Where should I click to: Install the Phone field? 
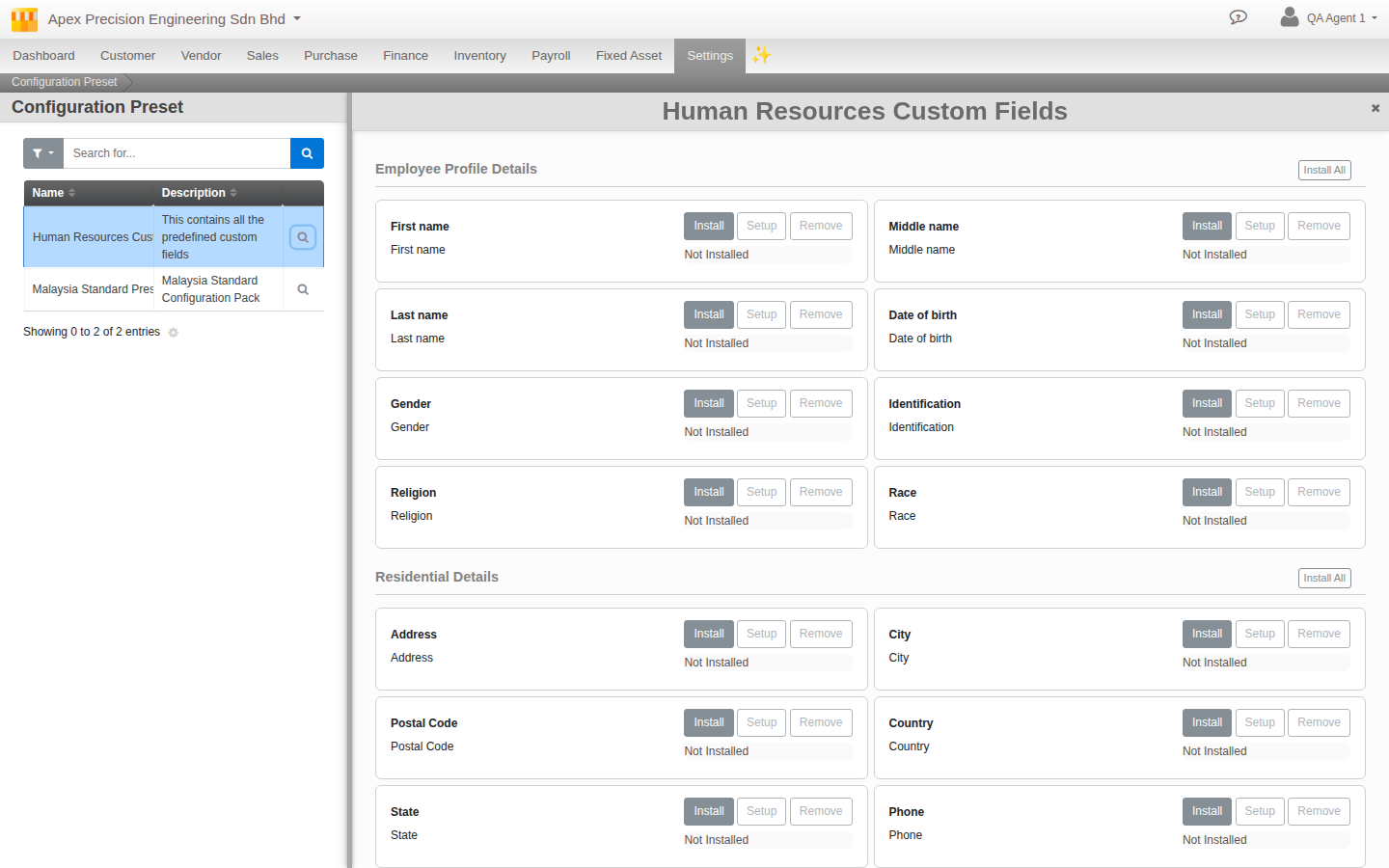click(1207, 811)
